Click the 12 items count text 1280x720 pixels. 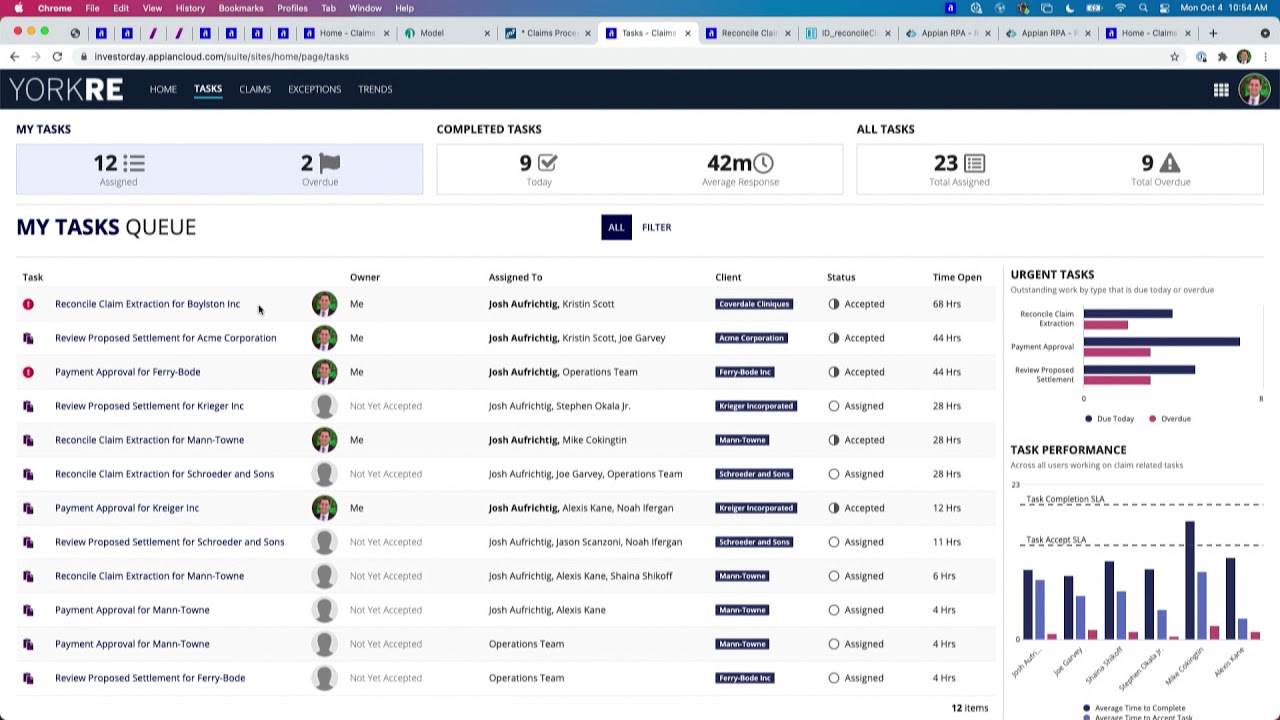click(969, 708)
